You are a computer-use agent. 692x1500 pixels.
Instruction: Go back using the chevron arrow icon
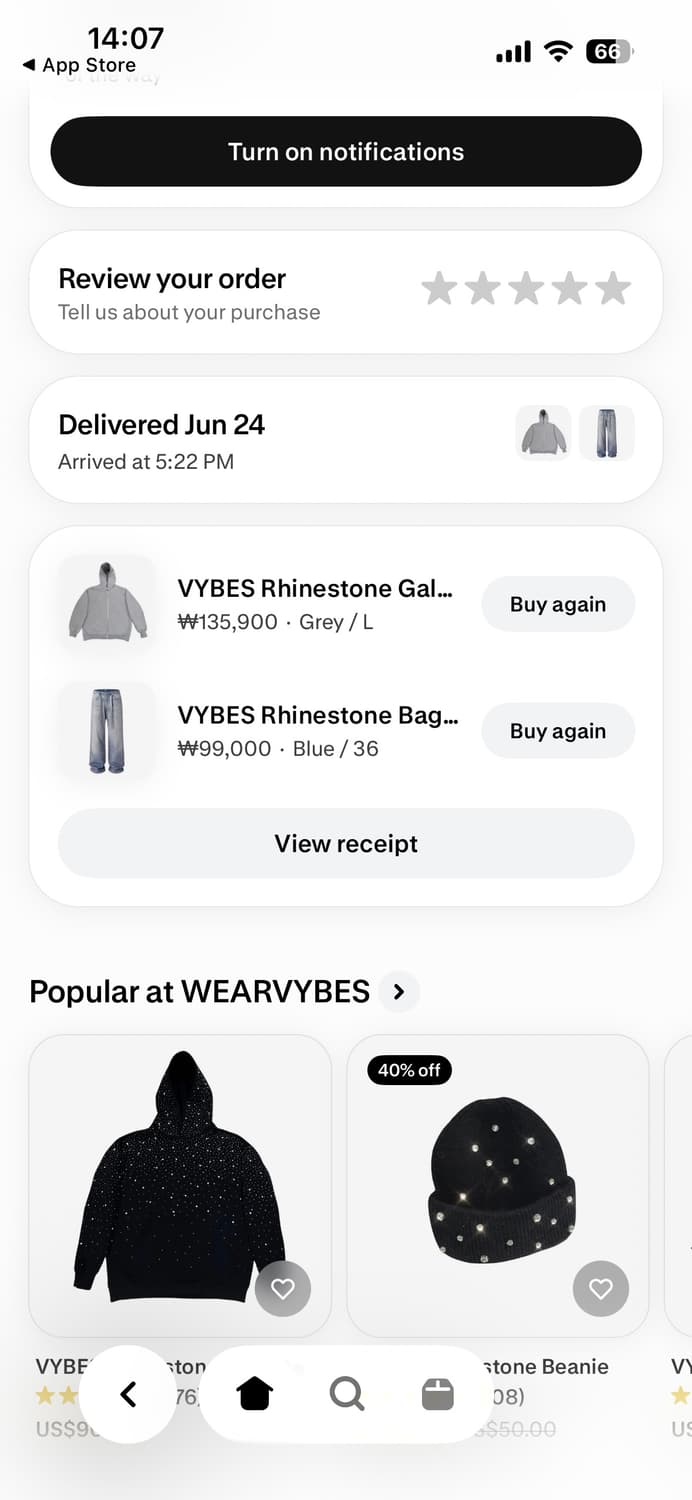pyautogui.click(x=129, y=1393)
